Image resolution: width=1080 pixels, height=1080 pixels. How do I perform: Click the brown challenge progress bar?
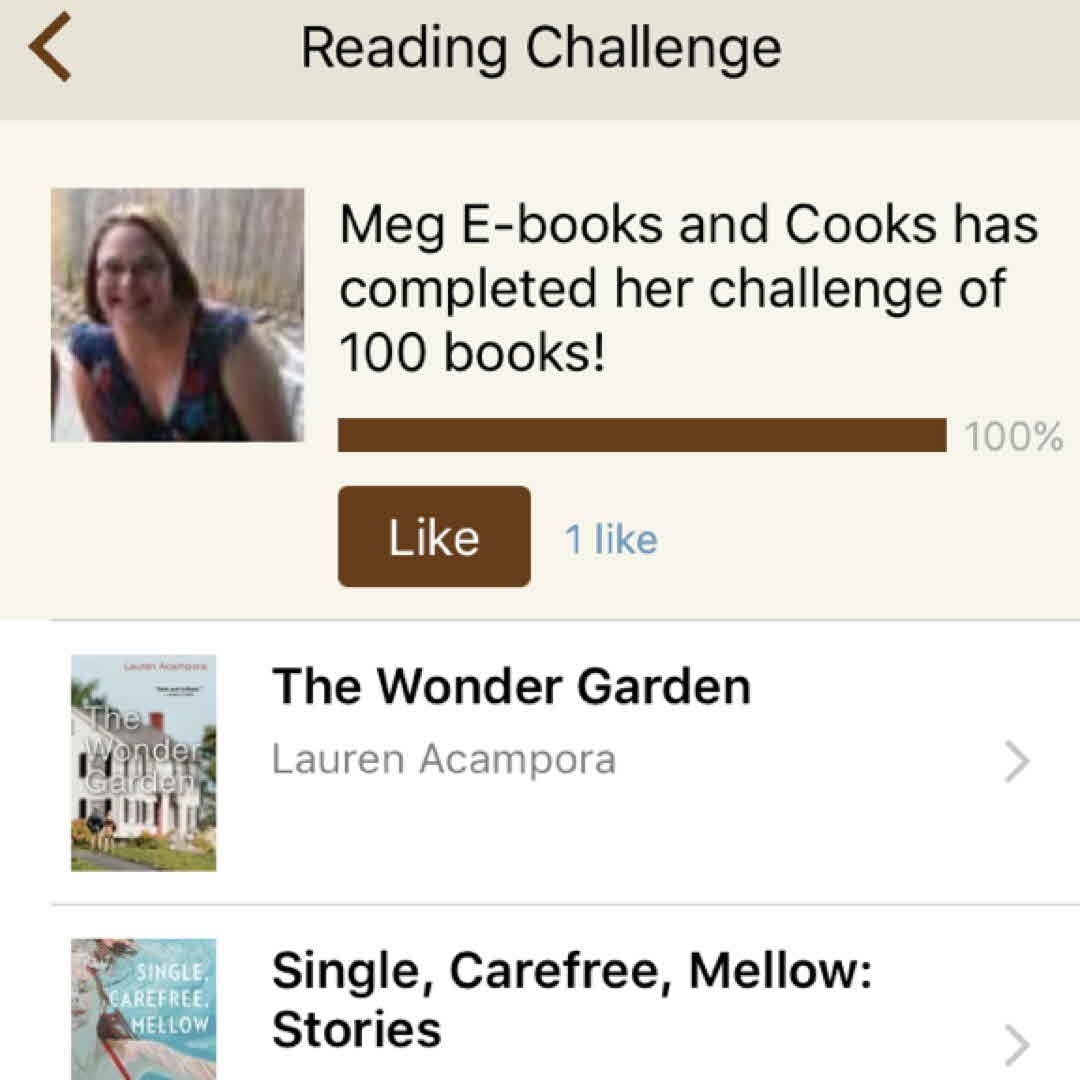642,436
